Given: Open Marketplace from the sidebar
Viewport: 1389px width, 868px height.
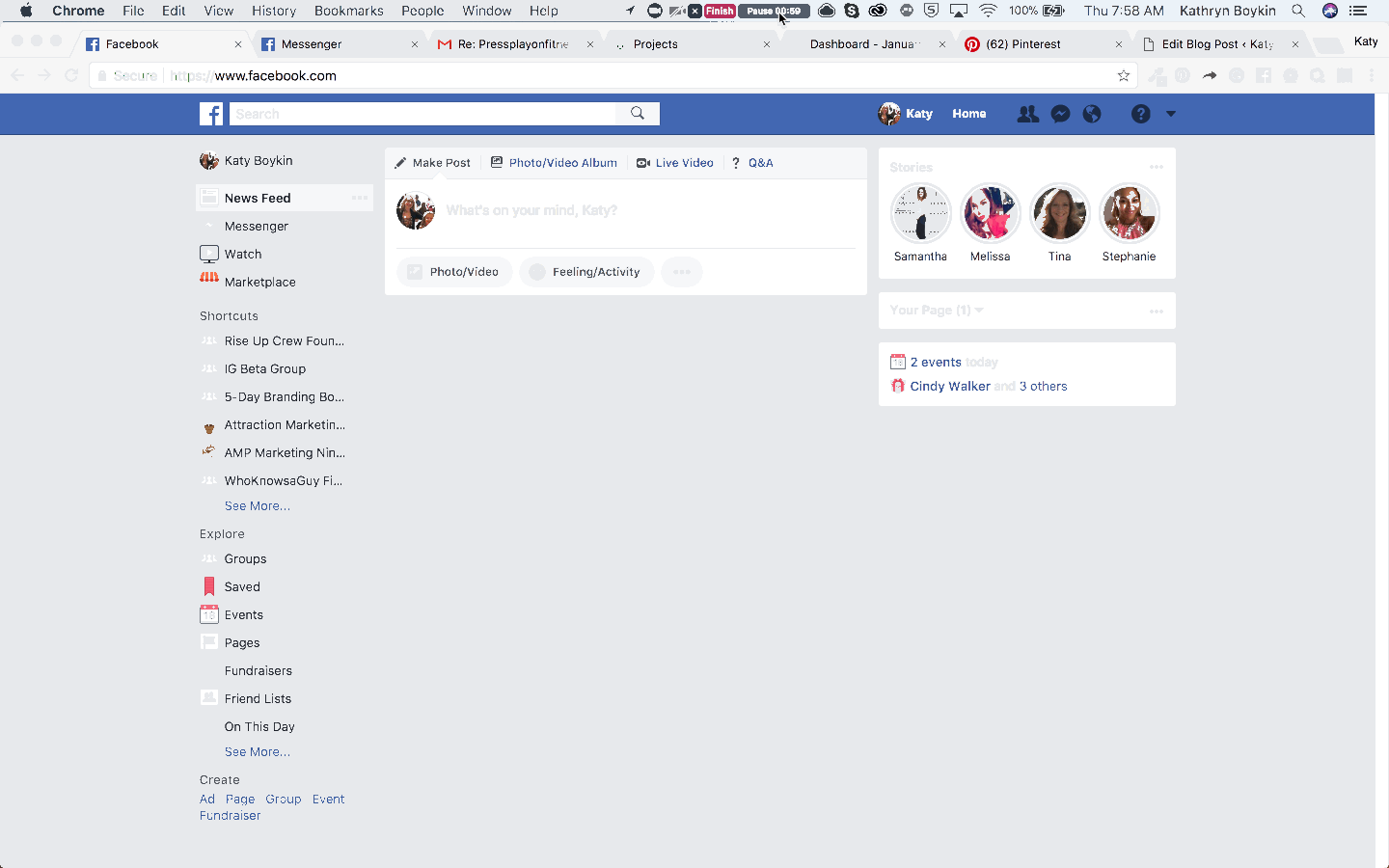Looking at the screenshot, I should (x=259, y=282).
